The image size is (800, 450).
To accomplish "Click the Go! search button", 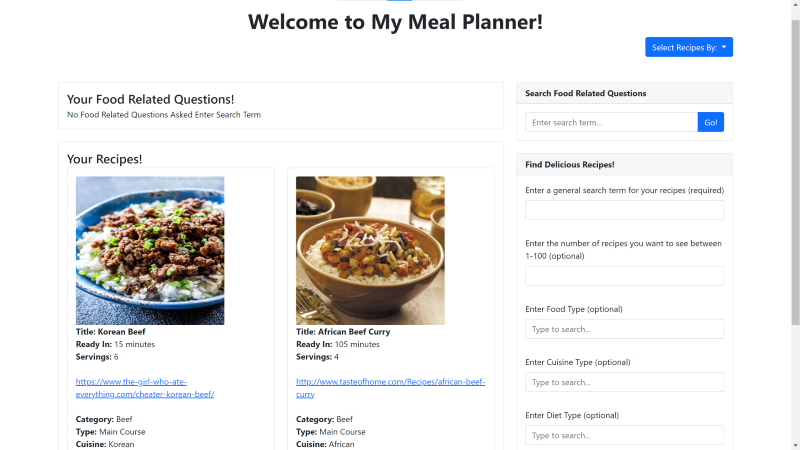I will [x=711, y=122].
